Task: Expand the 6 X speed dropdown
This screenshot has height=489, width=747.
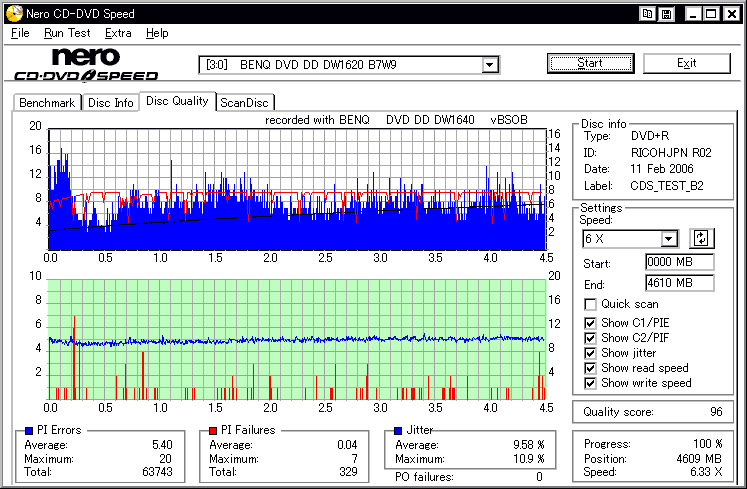Action: (669, 238)
